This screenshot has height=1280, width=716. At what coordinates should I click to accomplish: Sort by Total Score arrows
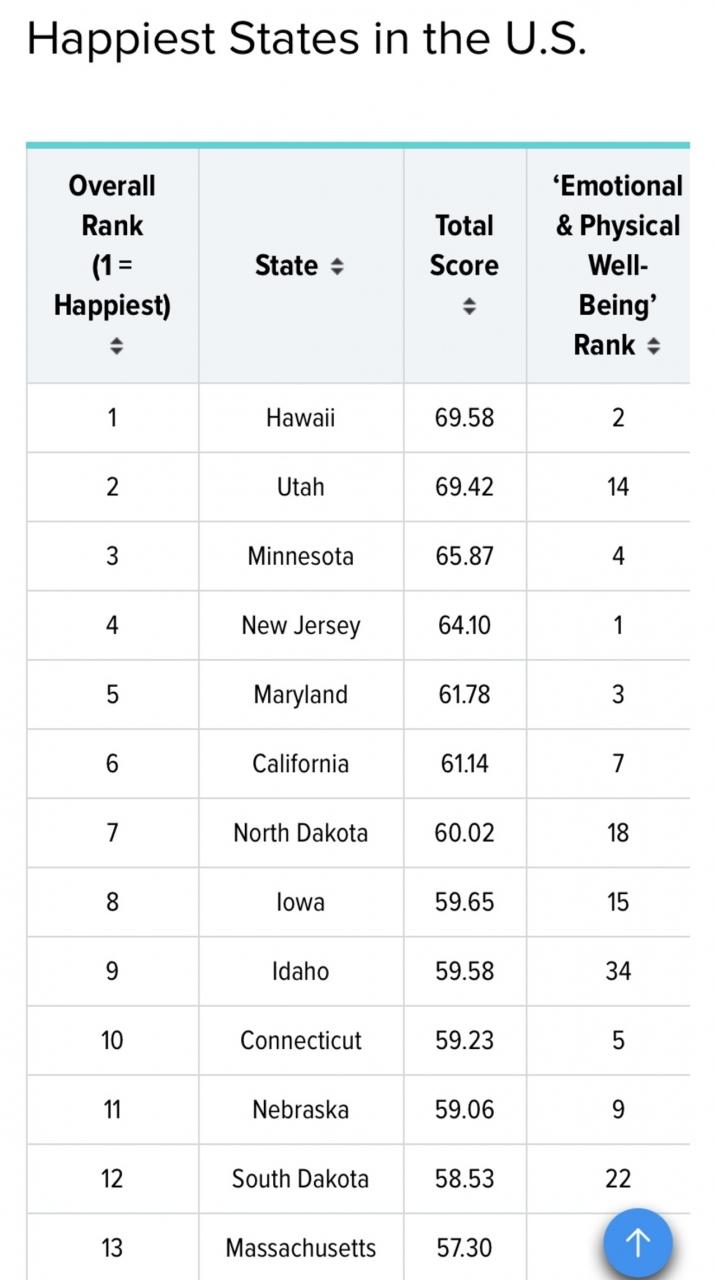[x=465, y=307]
